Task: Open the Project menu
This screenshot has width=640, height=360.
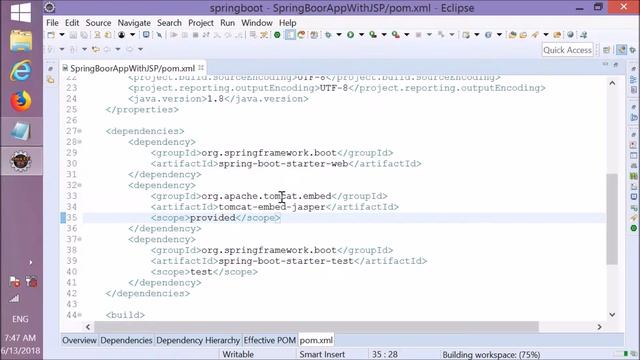Action: click(201, 23)
